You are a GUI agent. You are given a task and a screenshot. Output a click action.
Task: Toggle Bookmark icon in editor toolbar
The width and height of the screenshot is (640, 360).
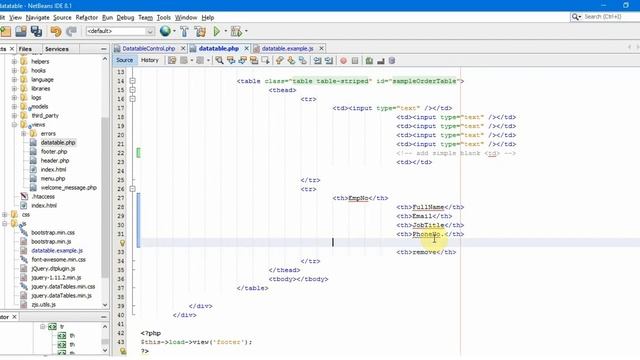tap(302, 60)
